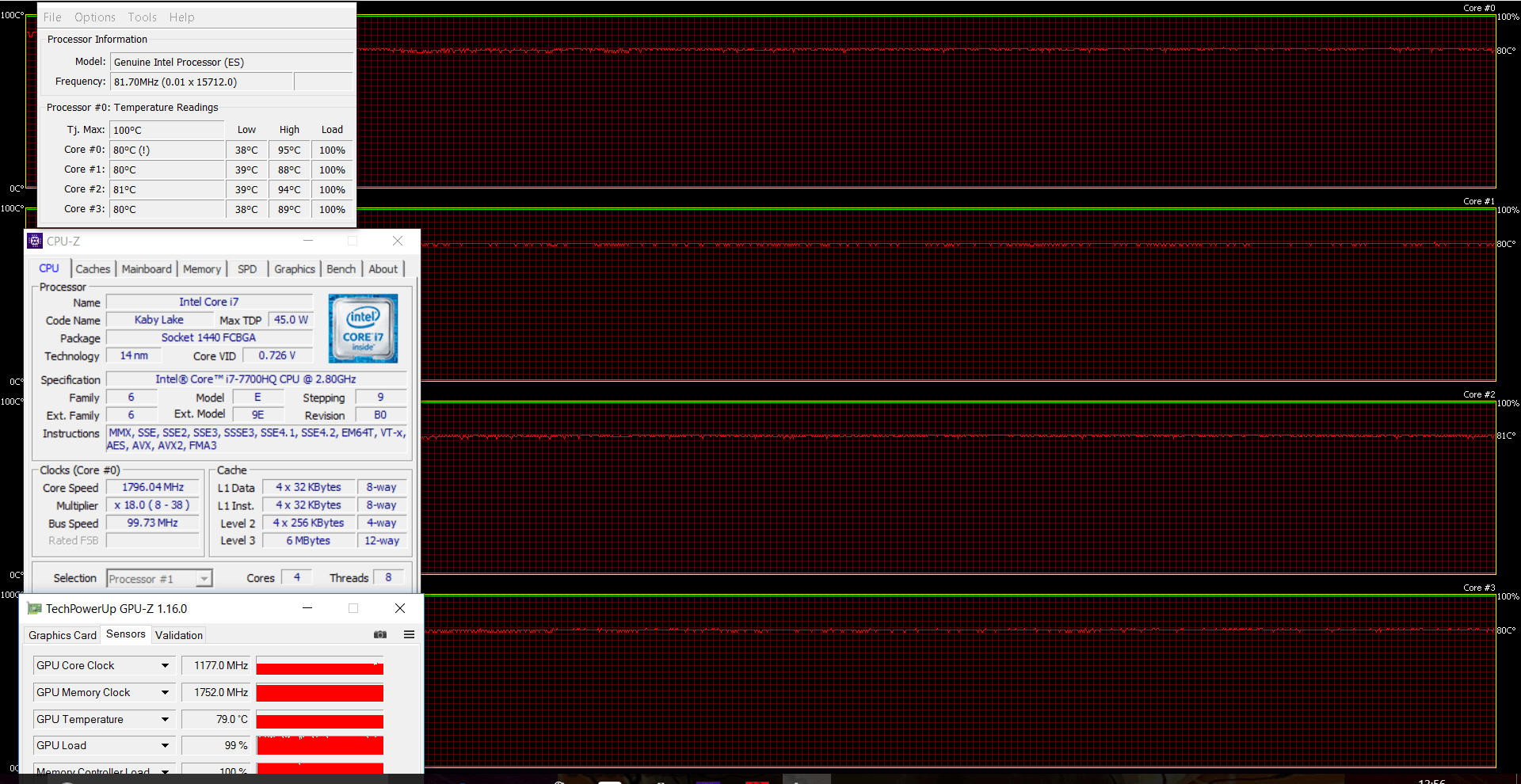1521x784 pixels.
Task: Click the Model field 'Genuine Intel Processor (ES)'
Action: pyautogui.click(x=231, y=62)
